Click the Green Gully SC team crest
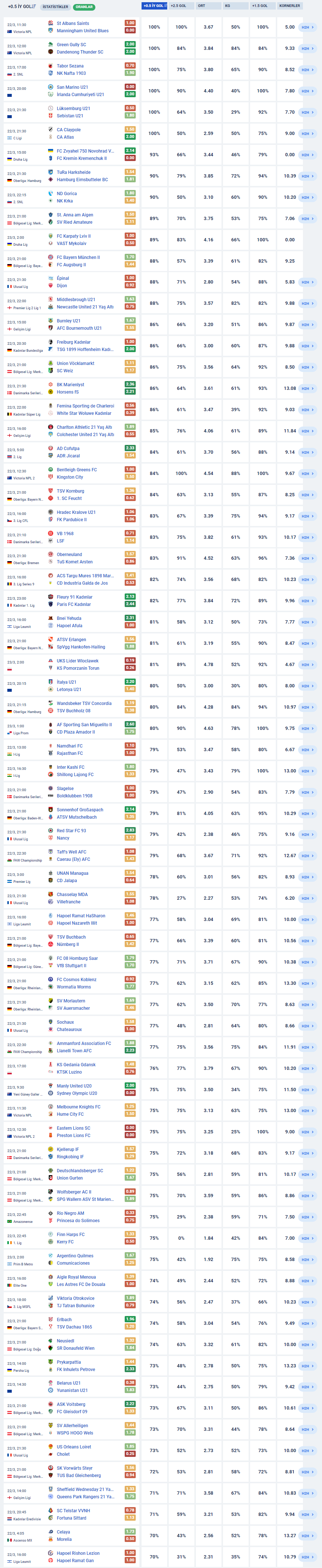Image resolution: width=322 pixels, height=1568 pixels. click(51, 44)
